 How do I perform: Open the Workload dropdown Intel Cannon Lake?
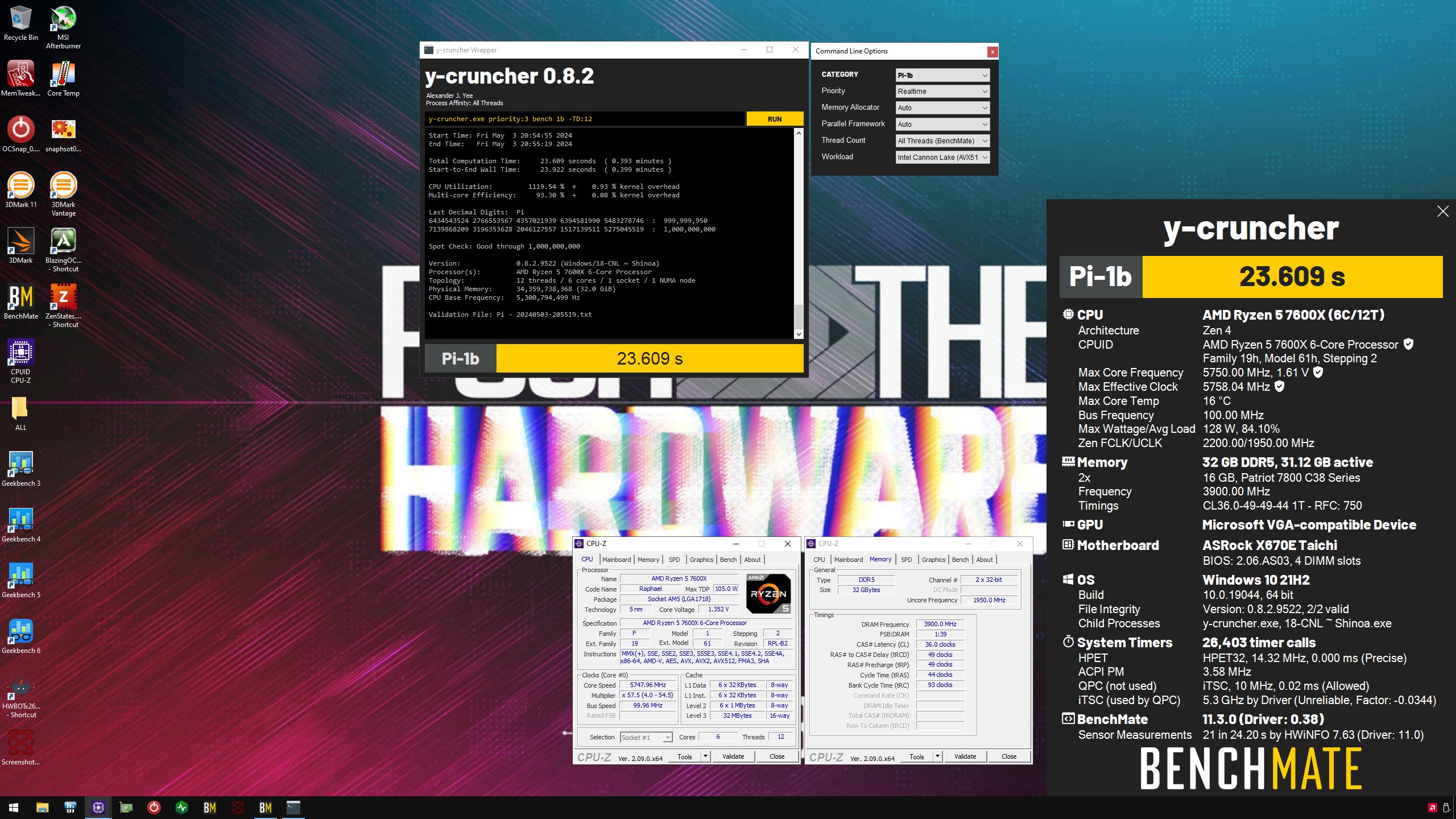(x=942, y=158)
